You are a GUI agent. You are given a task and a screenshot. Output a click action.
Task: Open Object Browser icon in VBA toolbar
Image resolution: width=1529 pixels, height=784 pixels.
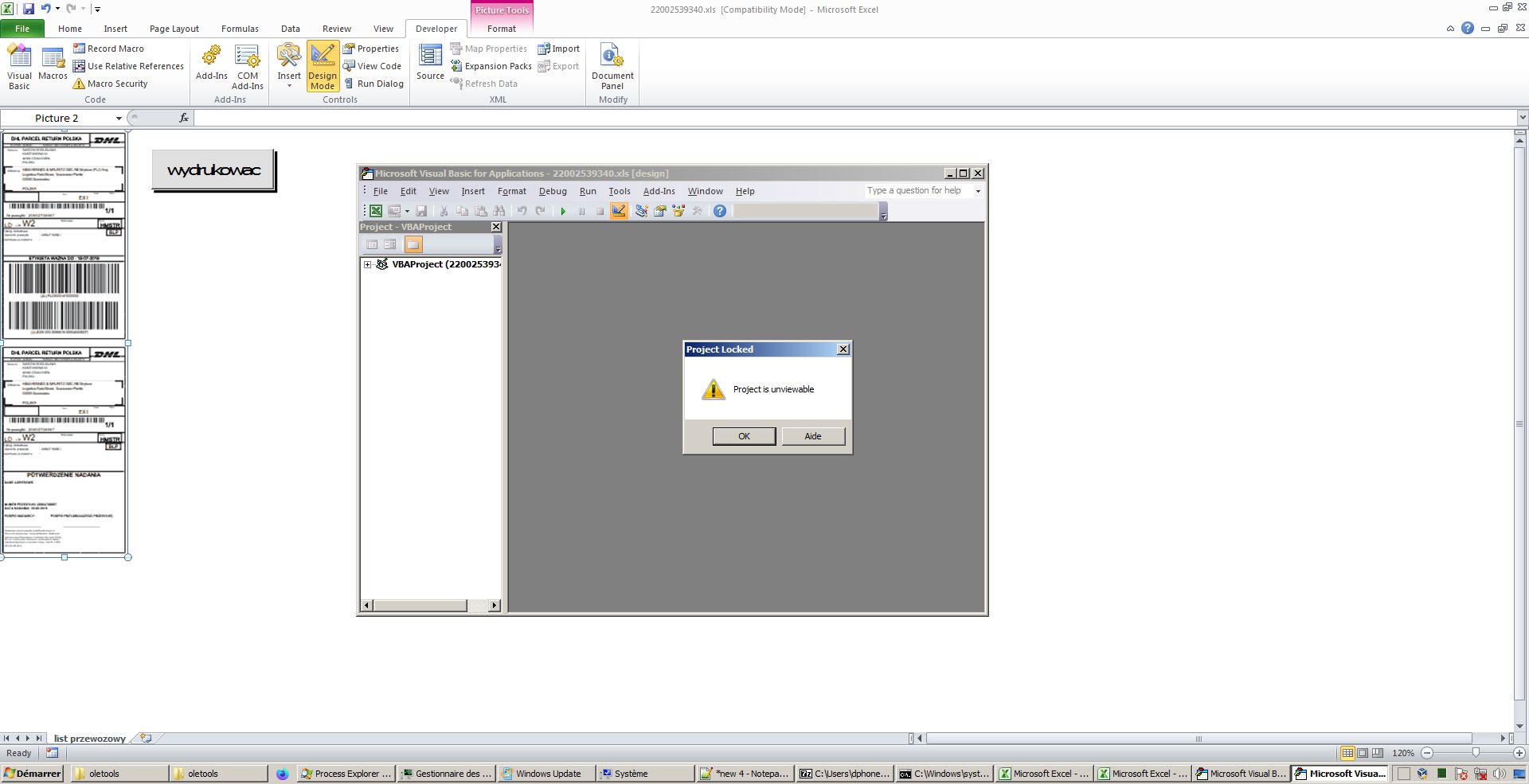[678, 211]
